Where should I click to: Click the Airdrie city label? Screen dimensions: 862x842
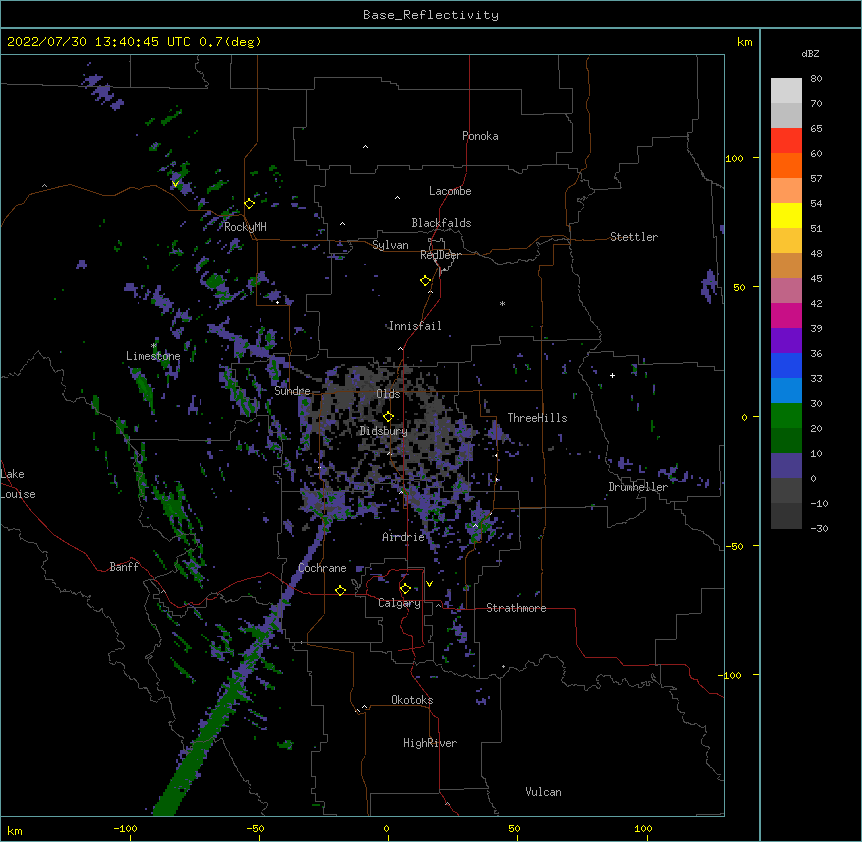tap(404, 537)
